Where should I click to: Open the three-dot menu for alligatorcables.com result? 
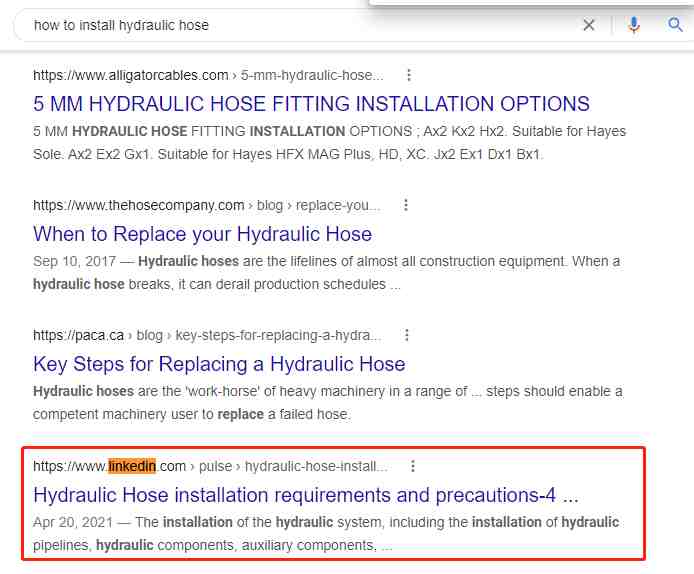(409, 75)
